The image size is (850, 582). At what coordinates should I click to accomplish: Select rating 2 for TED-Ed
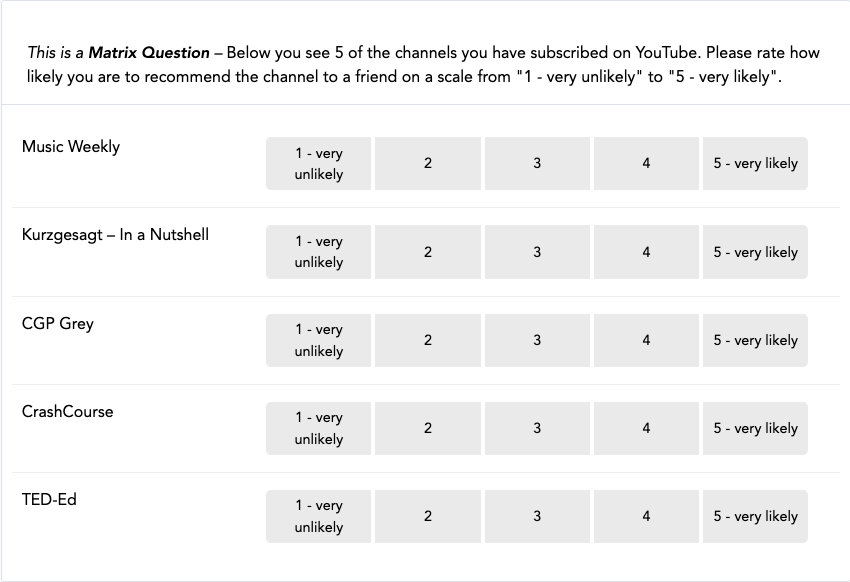tap(428, 516)
